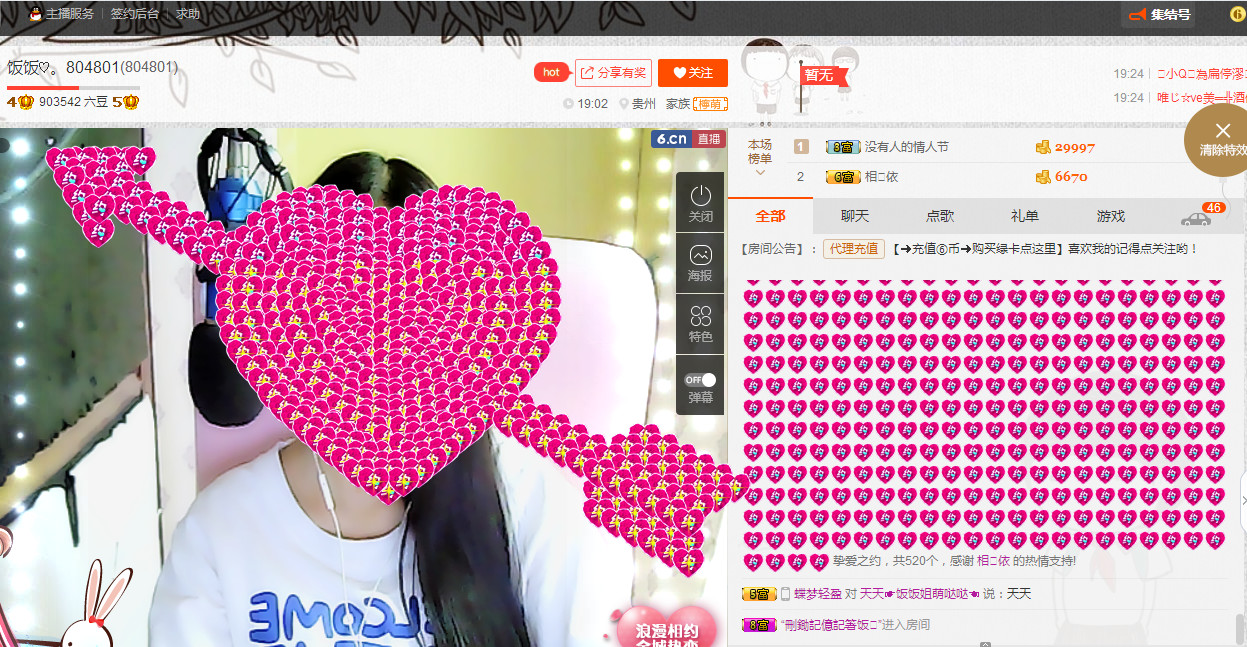Viewport: 1247px width, 647px height.
Task: Click the 5富 badge beside 蝶梦轻盈
Action: 759,594
